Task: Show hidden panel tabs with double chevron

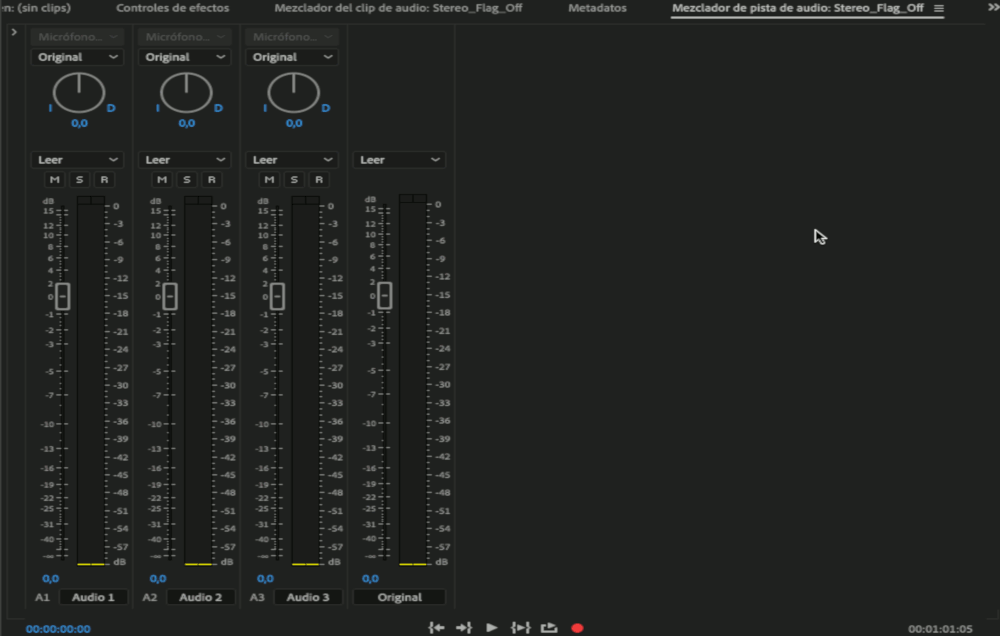Action: tap(991, 8)
